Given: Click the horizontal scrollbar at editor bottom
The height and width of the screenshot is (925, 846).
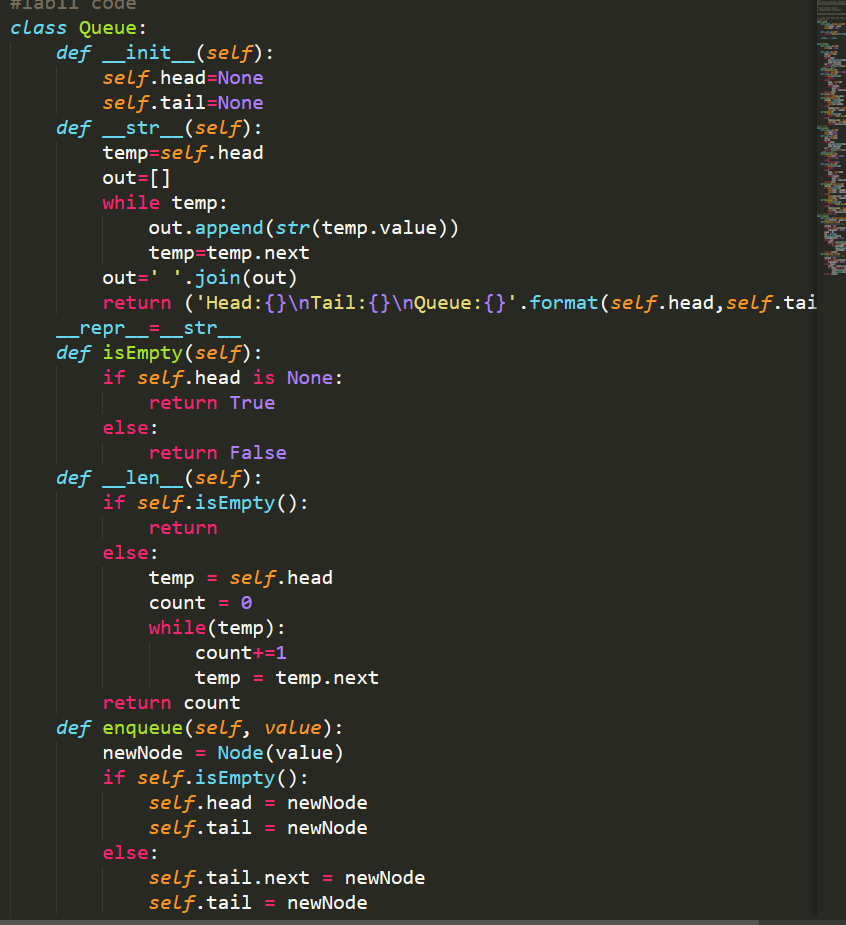Looking at the screenshot, I should [379, 921].
